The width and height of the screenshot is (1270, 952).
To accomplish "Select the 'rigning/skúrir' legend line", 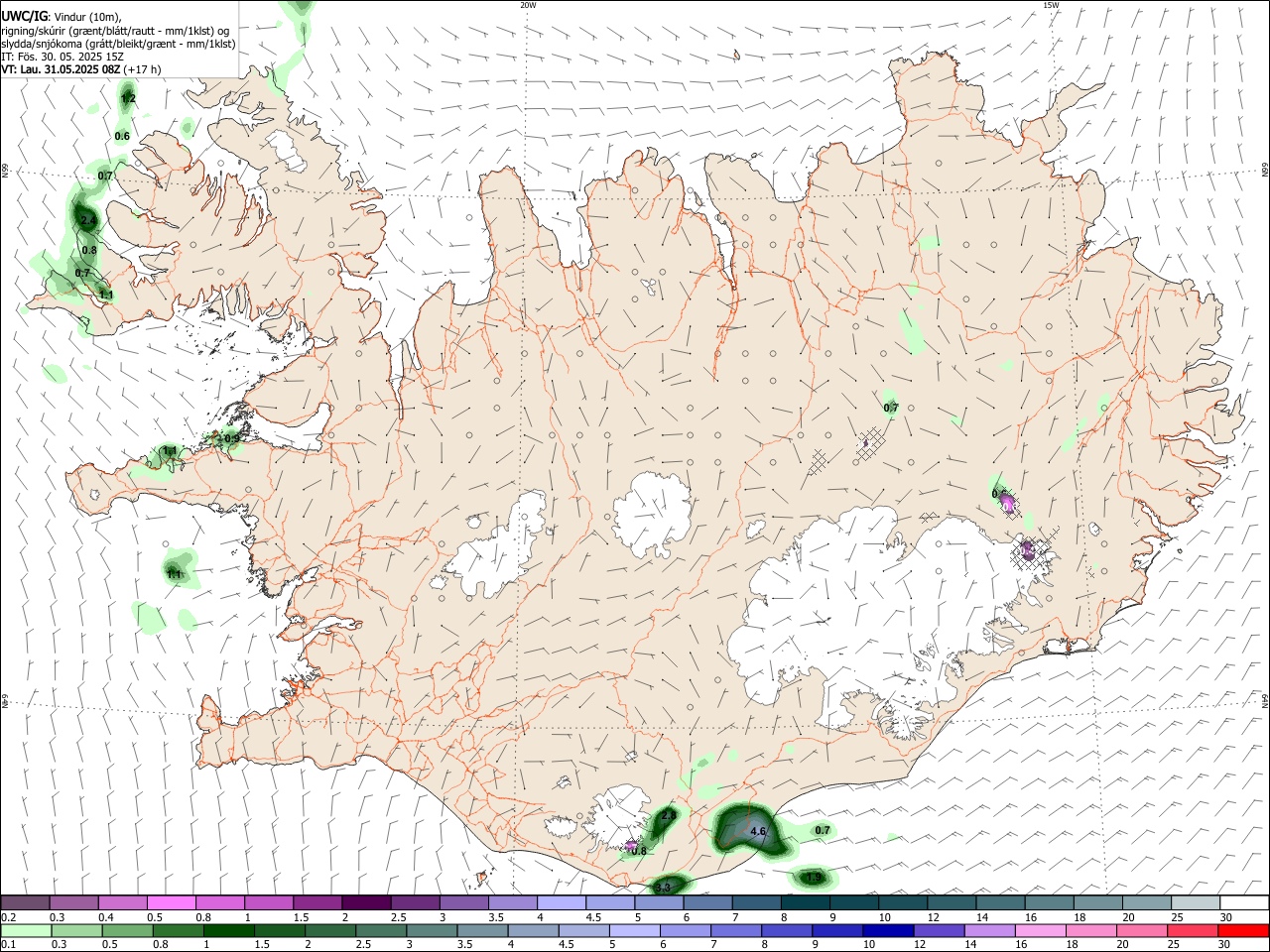I will 115,31.
